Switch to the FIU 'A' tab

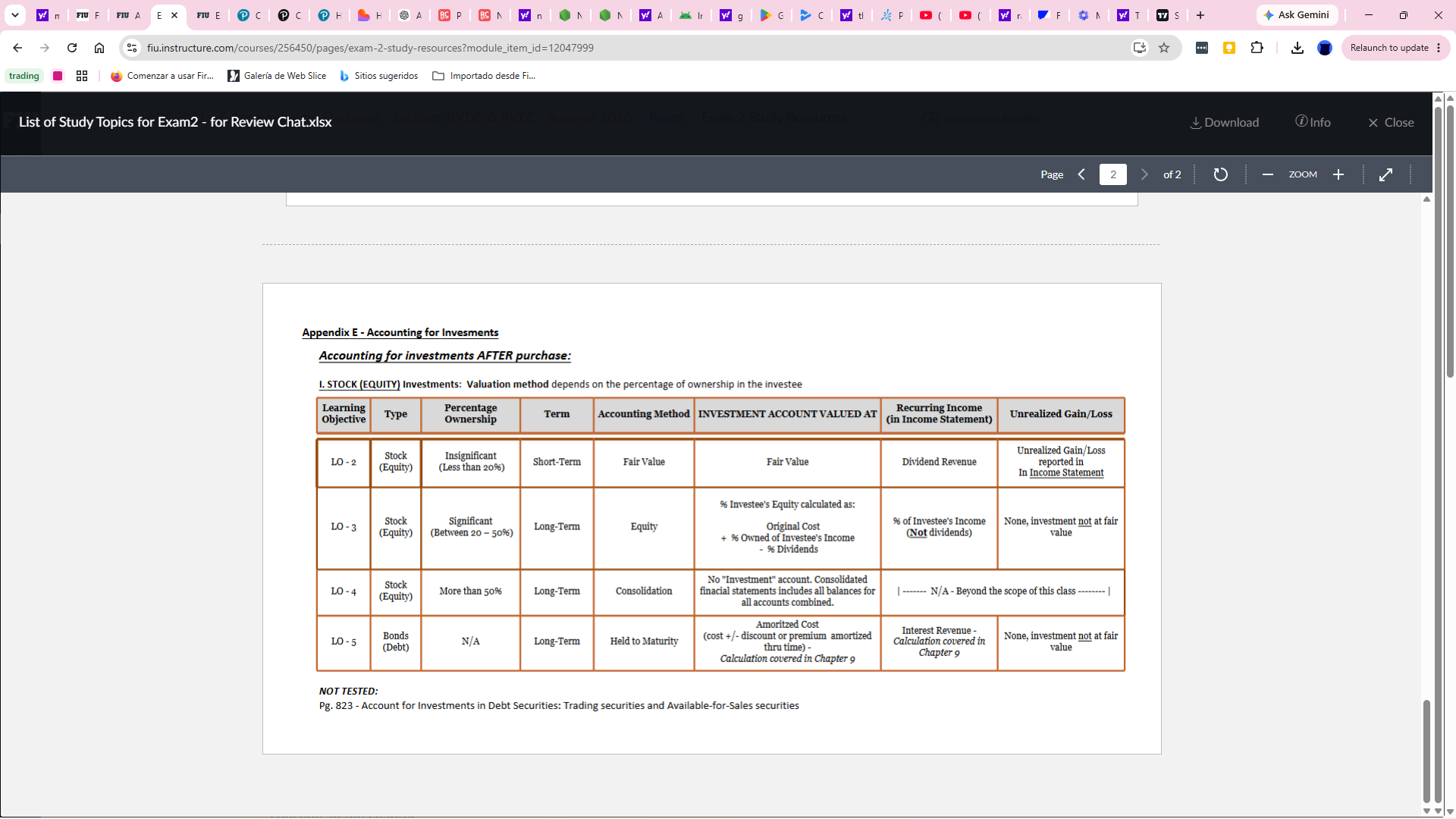coord(128,15)
